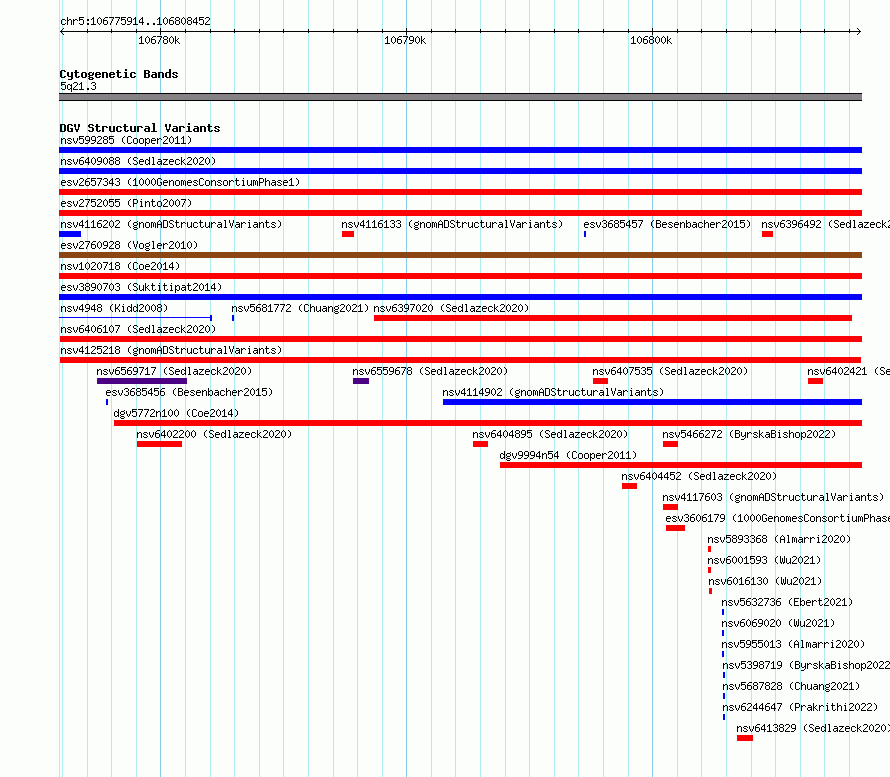Click the nsv5687828 (Chuang2021) label
Screen dimensions: 890x777
pos(791,686)
